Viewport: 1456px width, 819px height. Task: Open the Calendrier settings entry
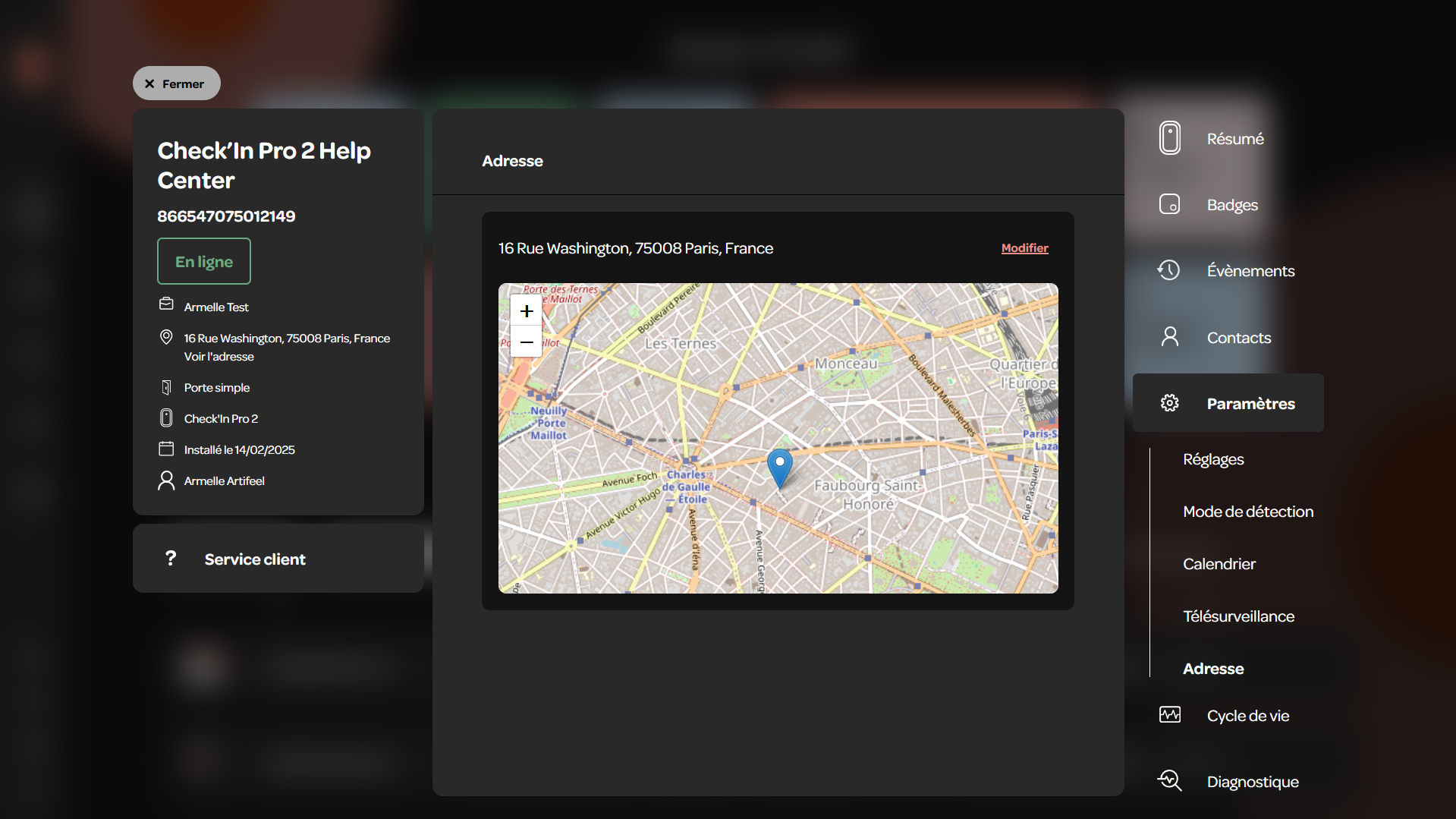1219,564
